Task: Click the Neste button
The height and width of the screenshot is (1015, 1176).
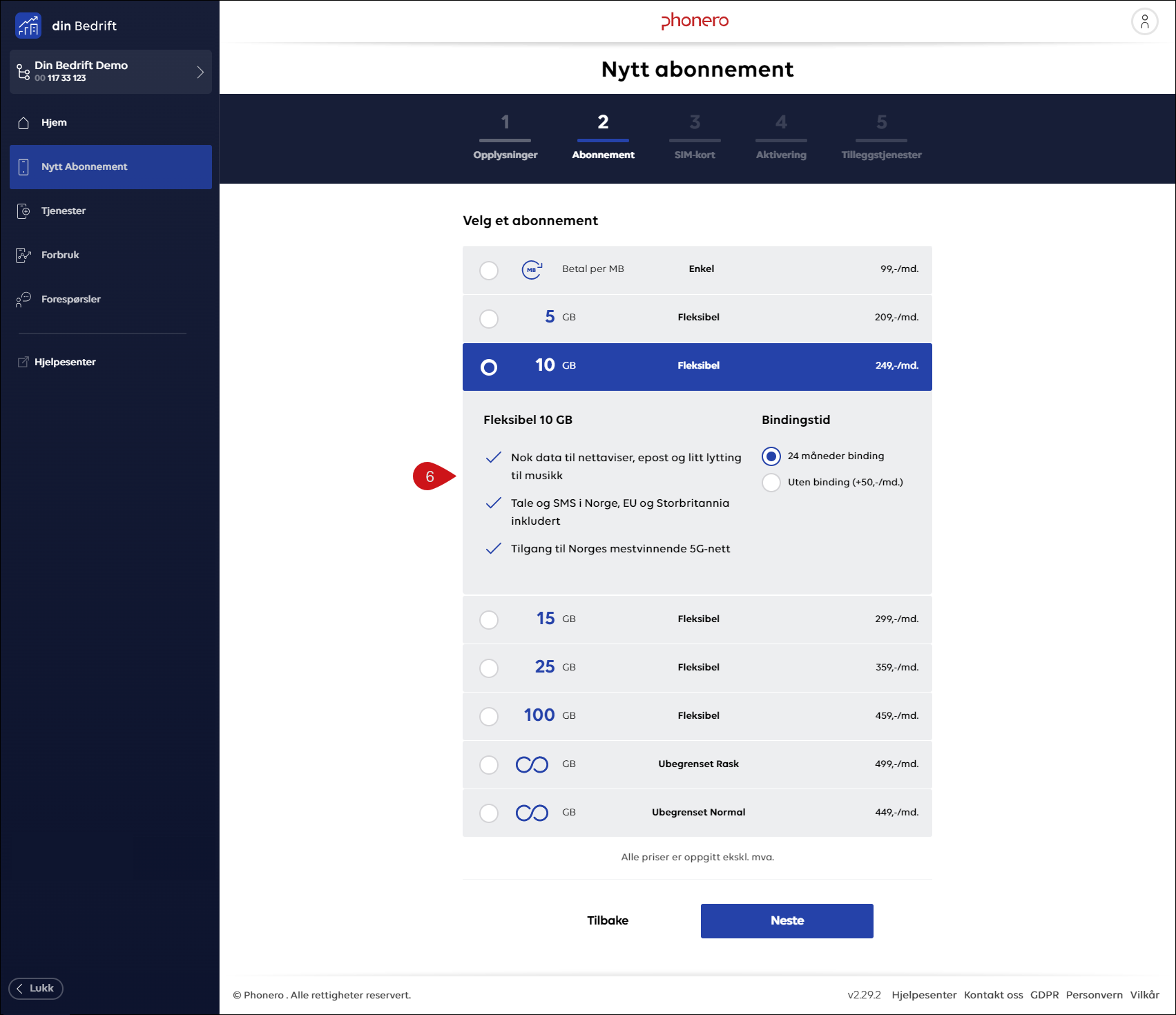Action: (787, 921)
